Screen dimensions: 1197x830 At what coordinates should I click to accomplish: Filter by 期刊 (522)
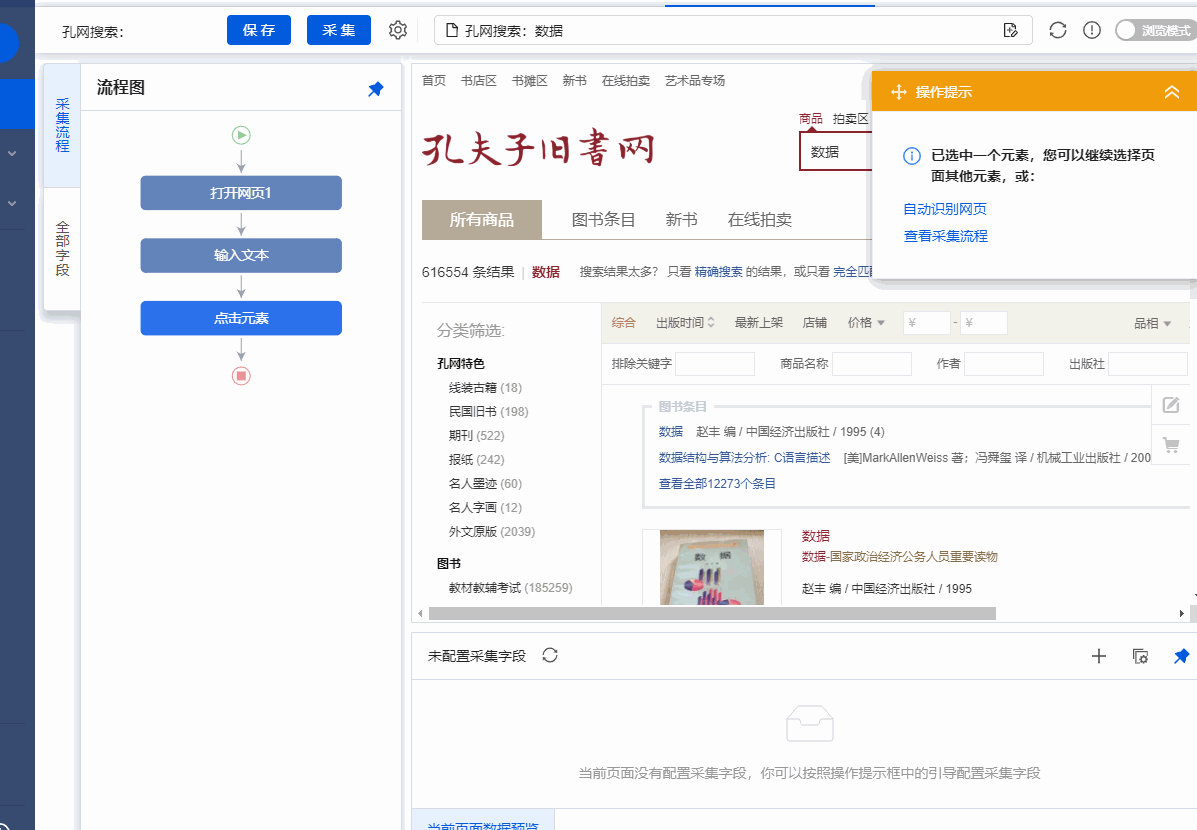(x=476, y=436)
